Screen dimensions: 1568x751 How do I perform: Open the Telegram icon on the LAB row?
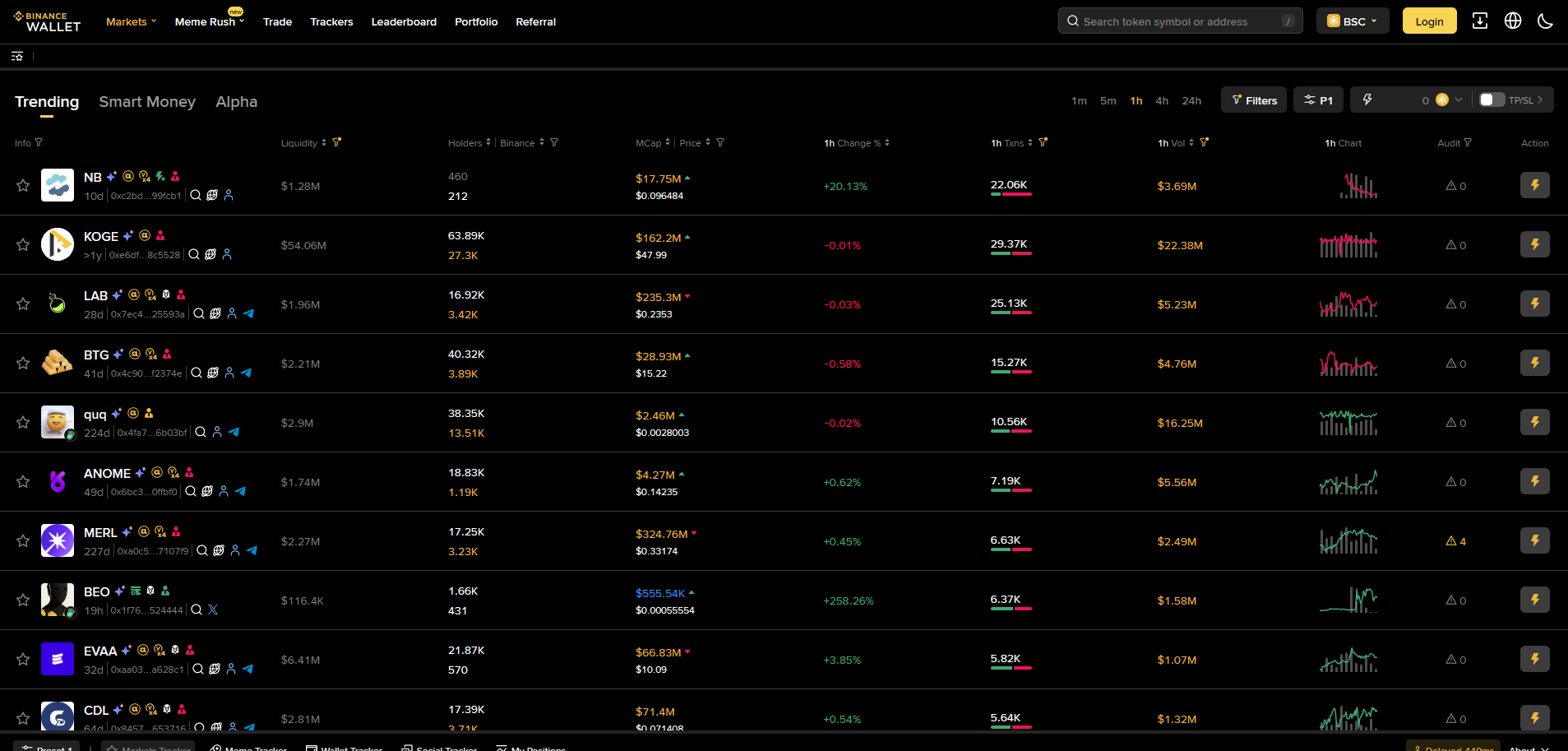(247, 314)
